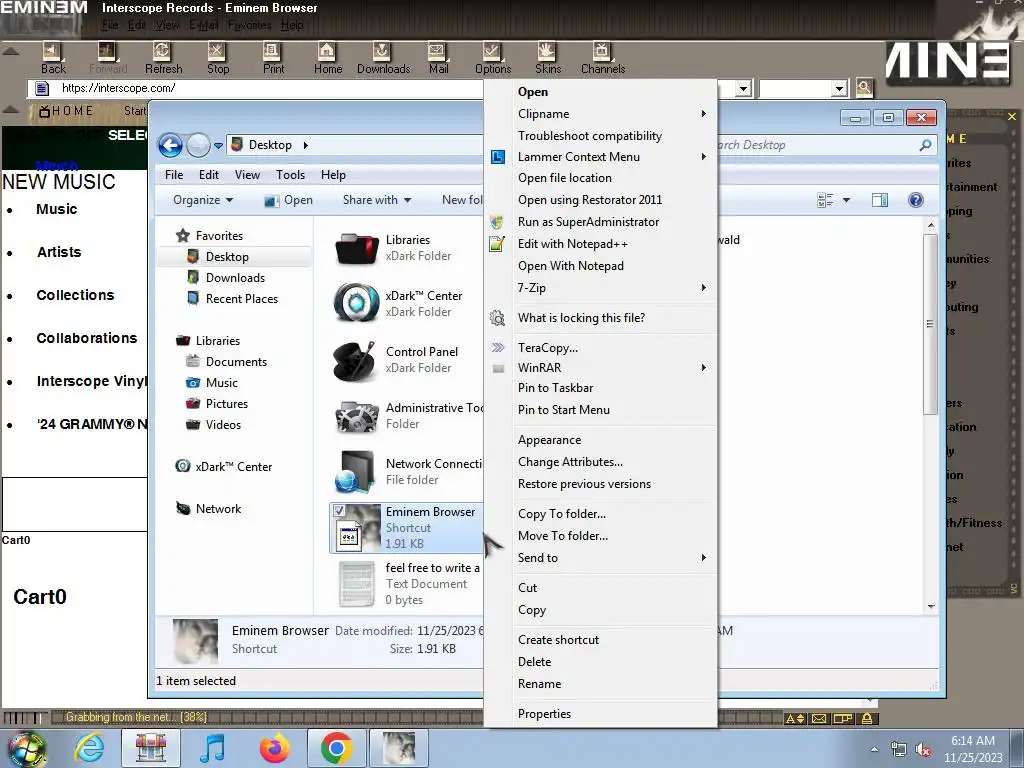The height and width of the screenshot is (768, 1024).
Task: Open the browser search box dropdown arrow
Action: 840,88
